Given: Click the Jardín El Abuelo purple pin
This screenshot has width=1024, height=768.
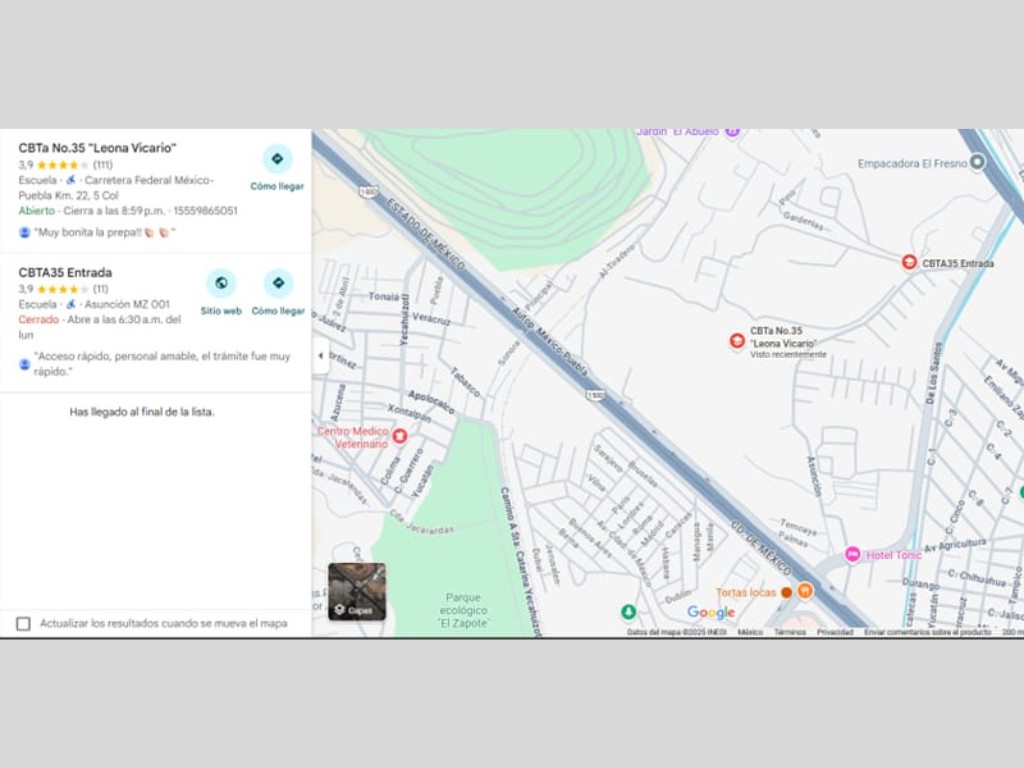Looking at the screenshot, I should tap(732, 131).
